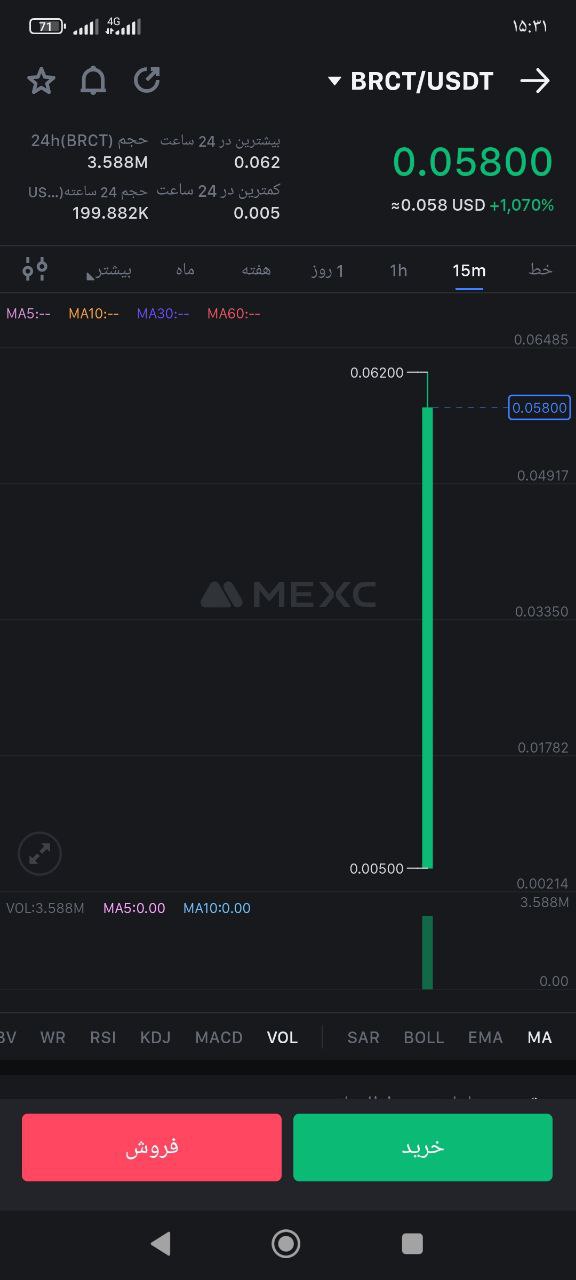
Task: Tap the red فروش sell button
Action: [x=152, y=1148]
